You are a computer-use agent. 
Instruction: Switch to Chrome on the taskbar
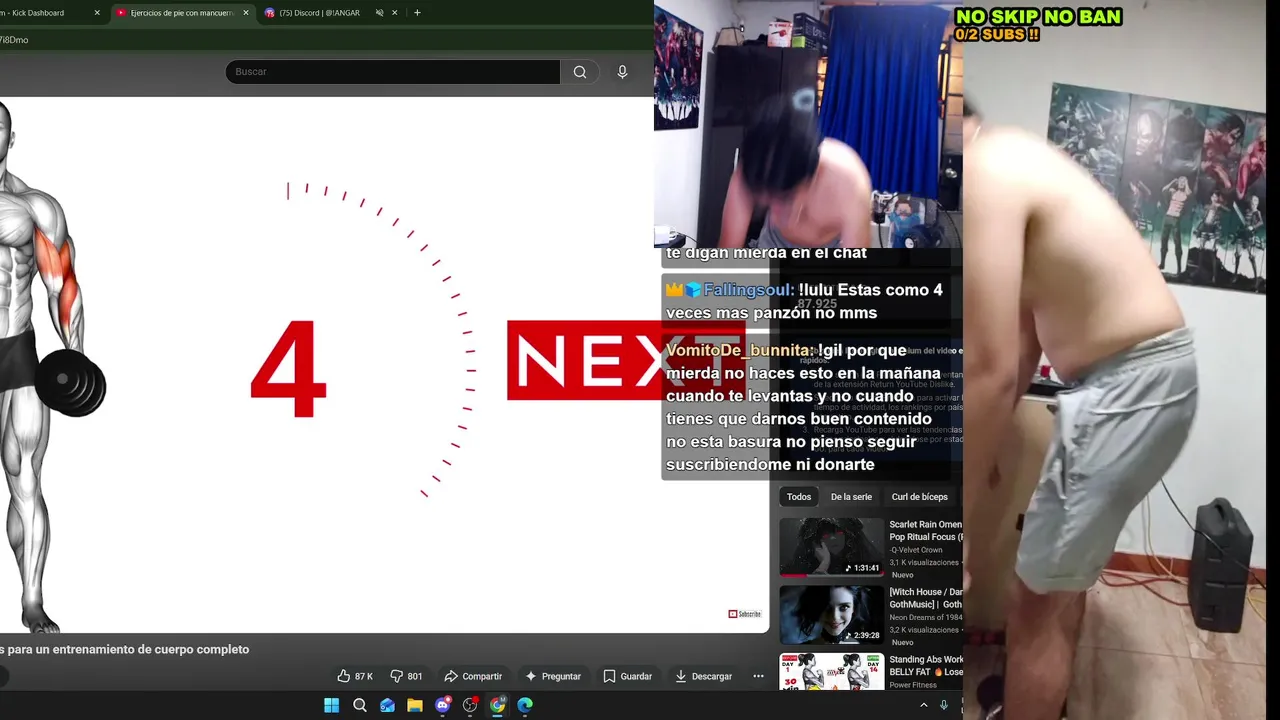[x=498, y=705]
